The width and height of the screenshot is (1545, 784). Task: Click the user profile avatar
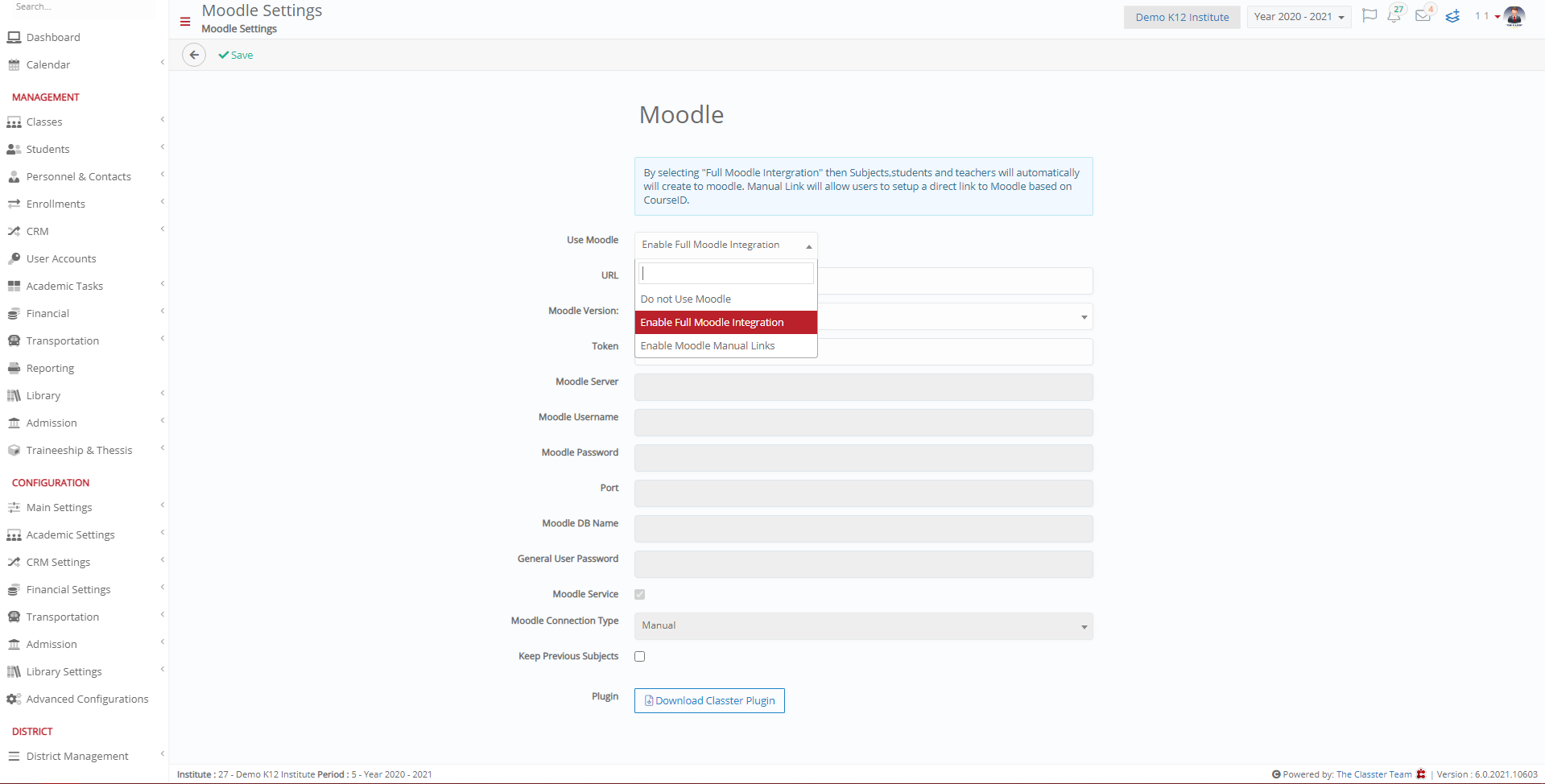[x=1514, y=16]
